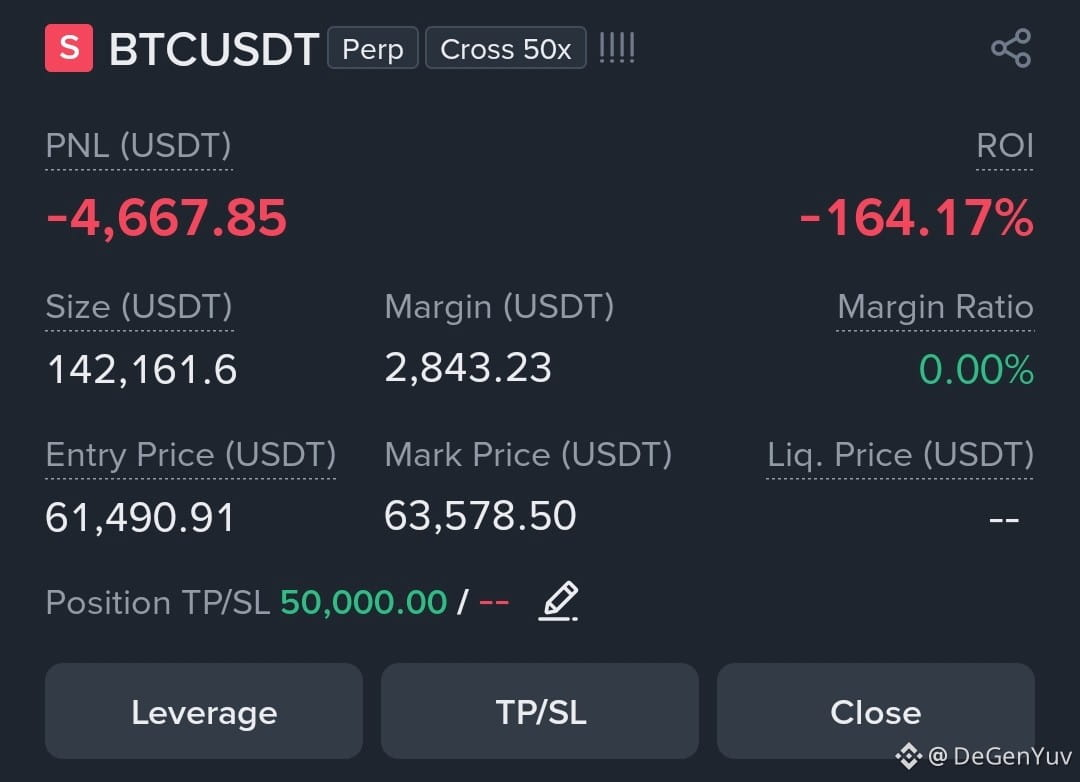Tap the @DeGenYuv watermark handle
The height and width of the screenshot is (782, 1080).
[x=999, y=756]
